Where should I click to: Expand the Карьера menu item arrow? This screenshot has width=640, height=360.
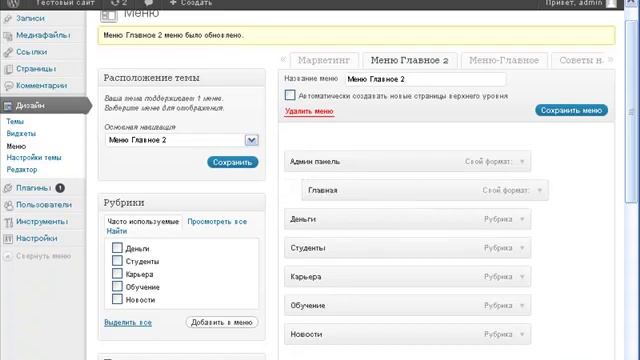point(522,277)
